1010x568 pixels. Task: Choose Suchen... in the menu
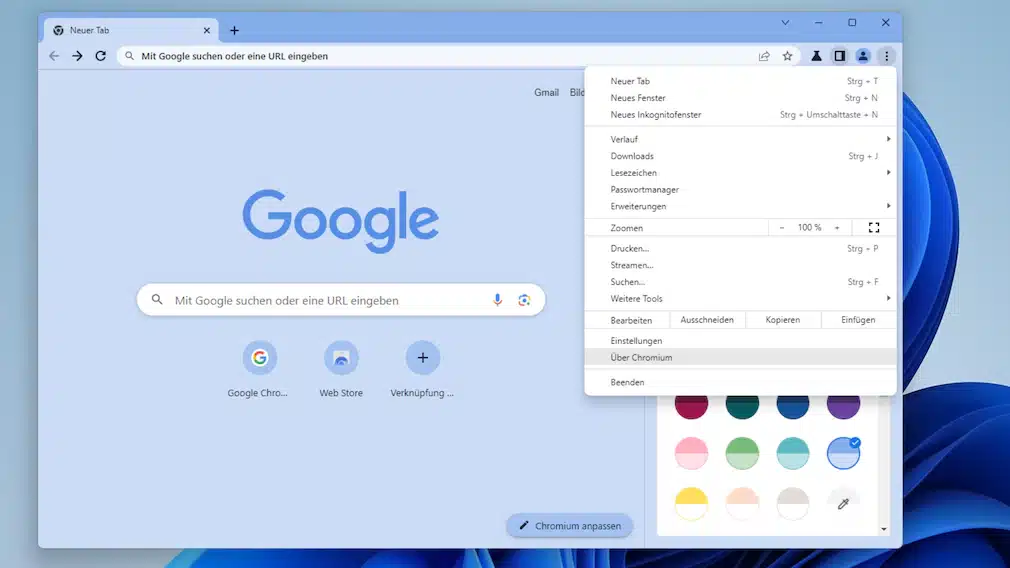[740, 281]
